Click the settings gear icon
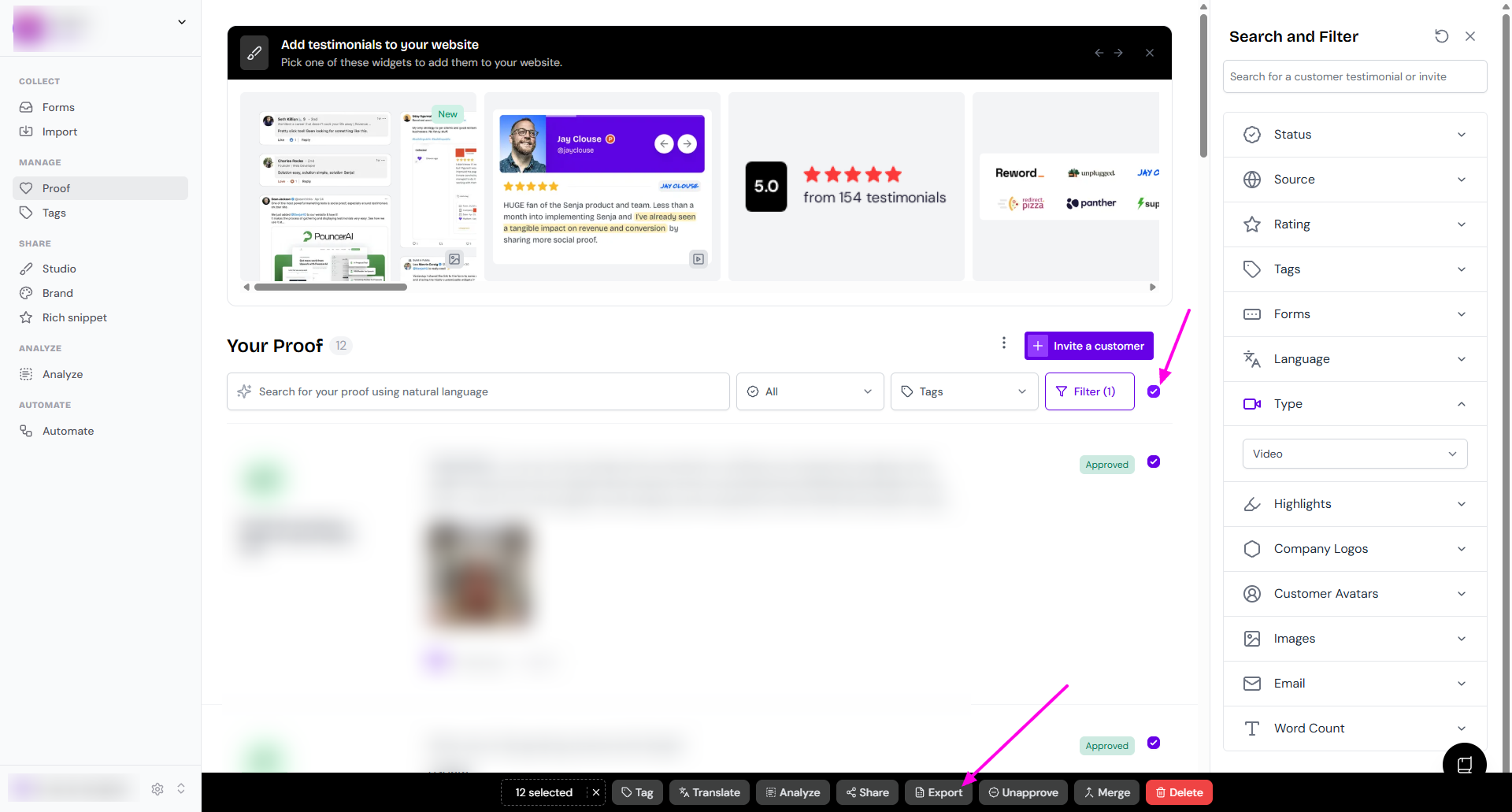 tap(157, 788)
